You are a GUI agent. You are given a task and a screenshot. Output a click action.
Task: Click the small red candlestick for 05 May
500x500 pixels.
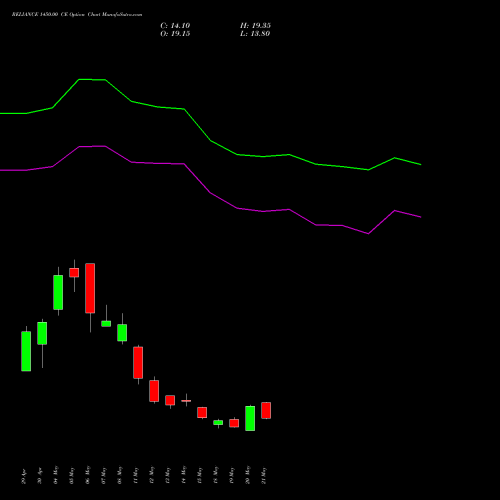pos(74,273)
